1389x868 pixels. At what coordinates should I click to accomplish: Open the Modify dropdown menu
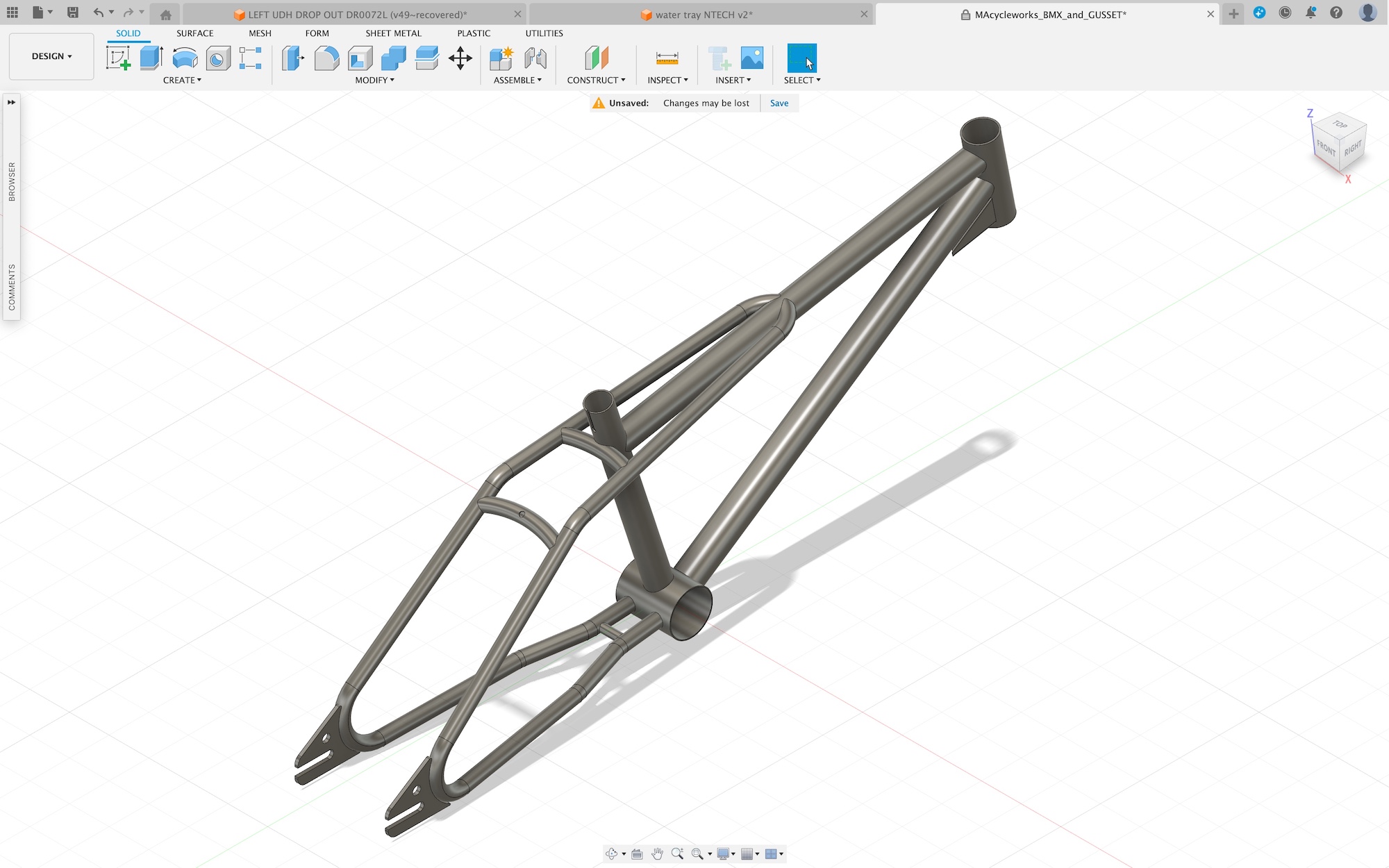[374, 81]
